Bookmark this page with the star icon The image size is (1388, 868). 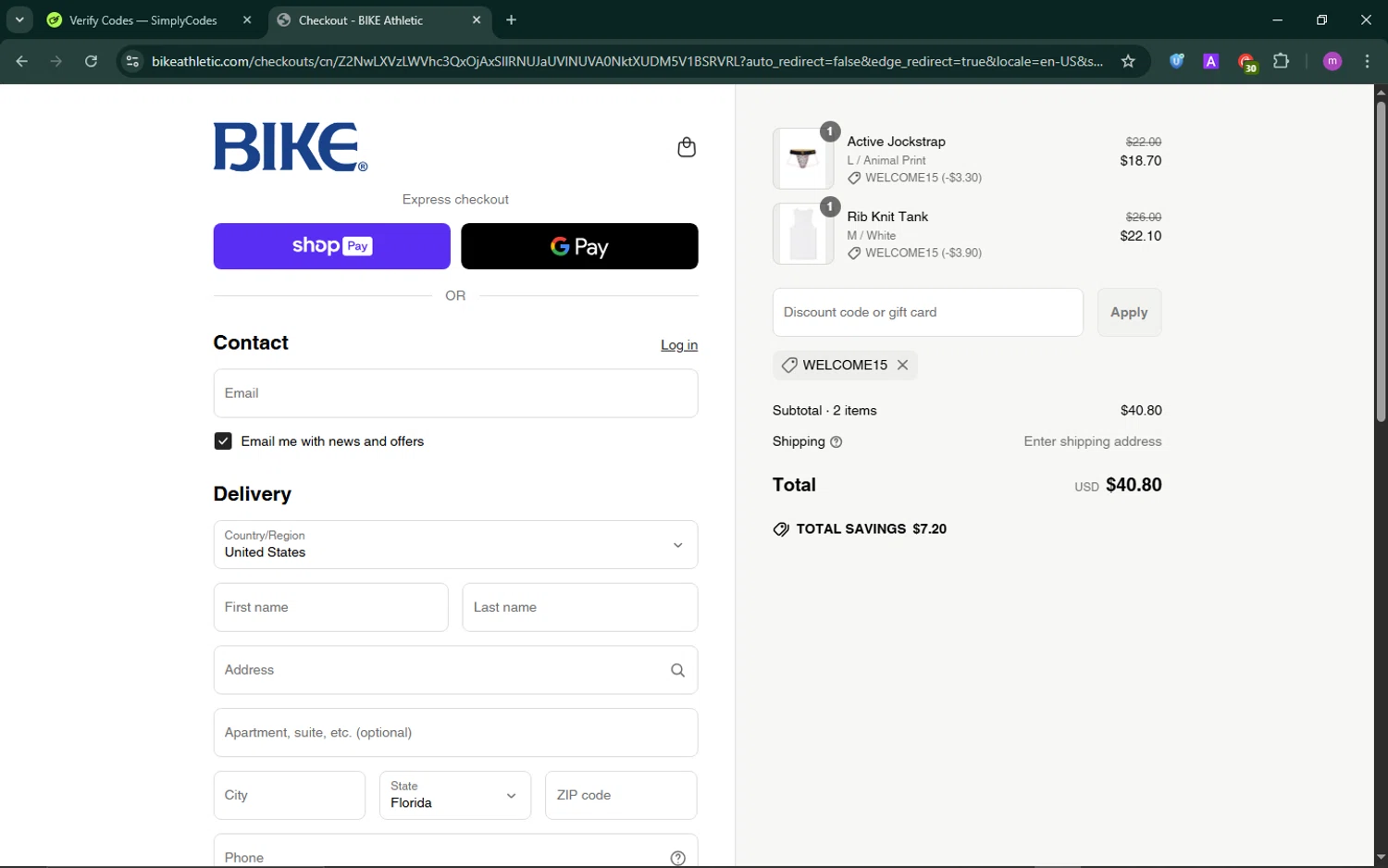(1128, 61)
